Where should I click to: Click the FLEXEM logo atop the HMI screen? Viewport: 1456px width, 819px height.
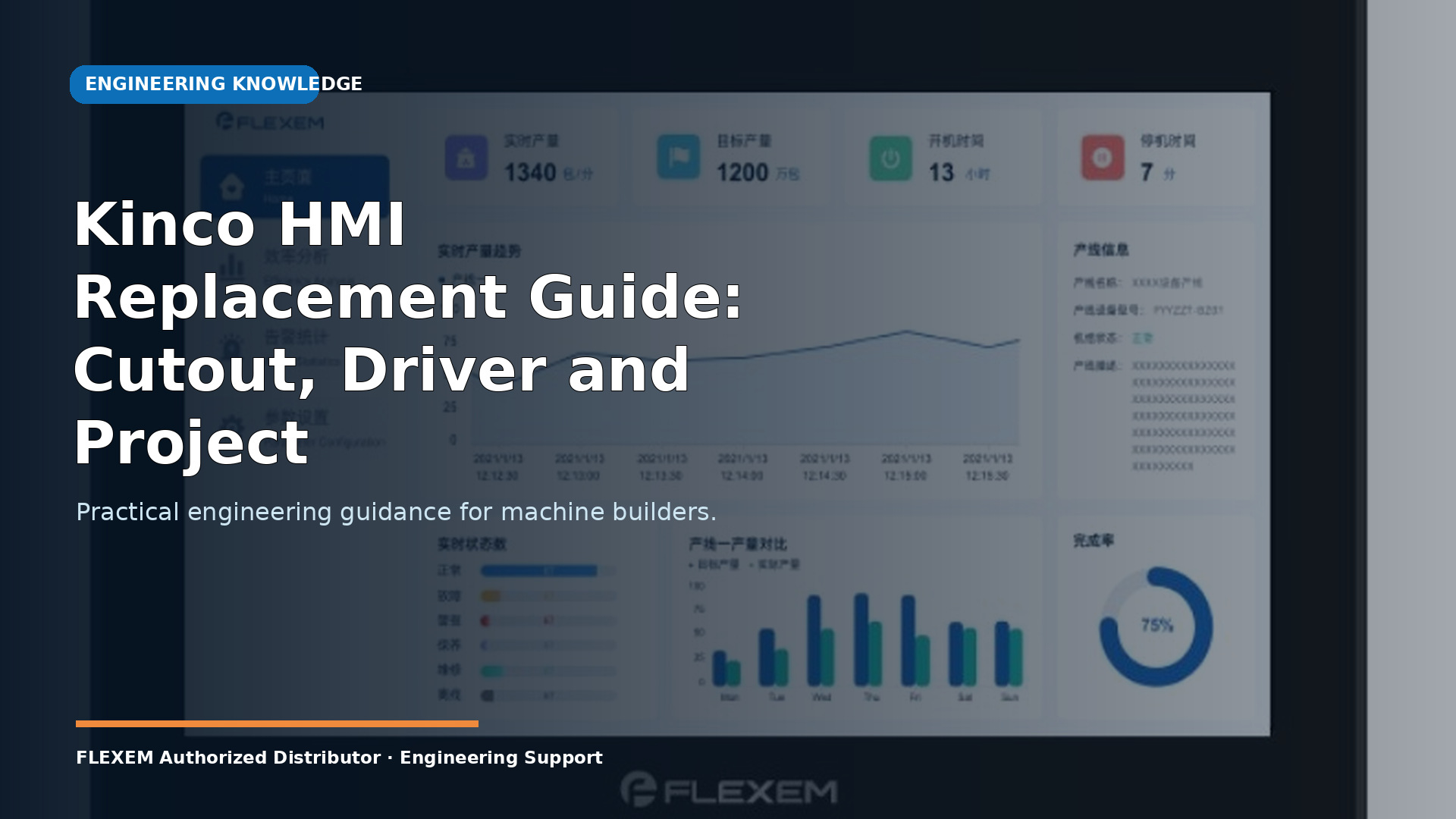click(x=270, y=121)
